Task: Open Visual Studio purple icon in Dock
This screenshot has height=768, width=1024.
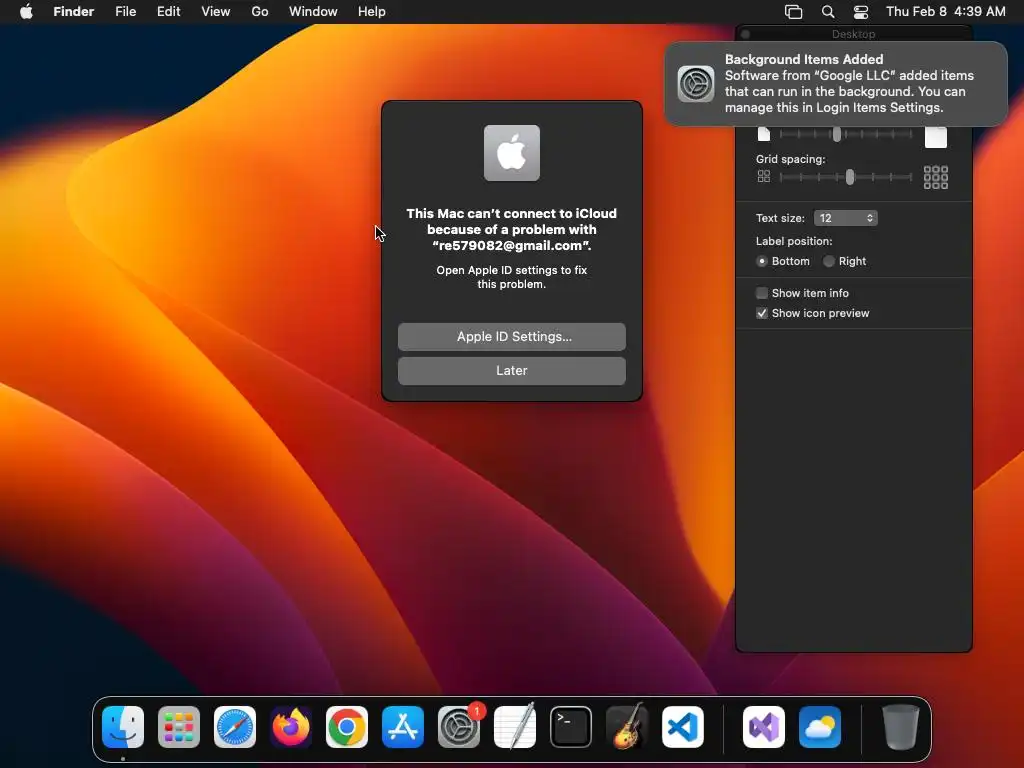Action: (764, 727)
